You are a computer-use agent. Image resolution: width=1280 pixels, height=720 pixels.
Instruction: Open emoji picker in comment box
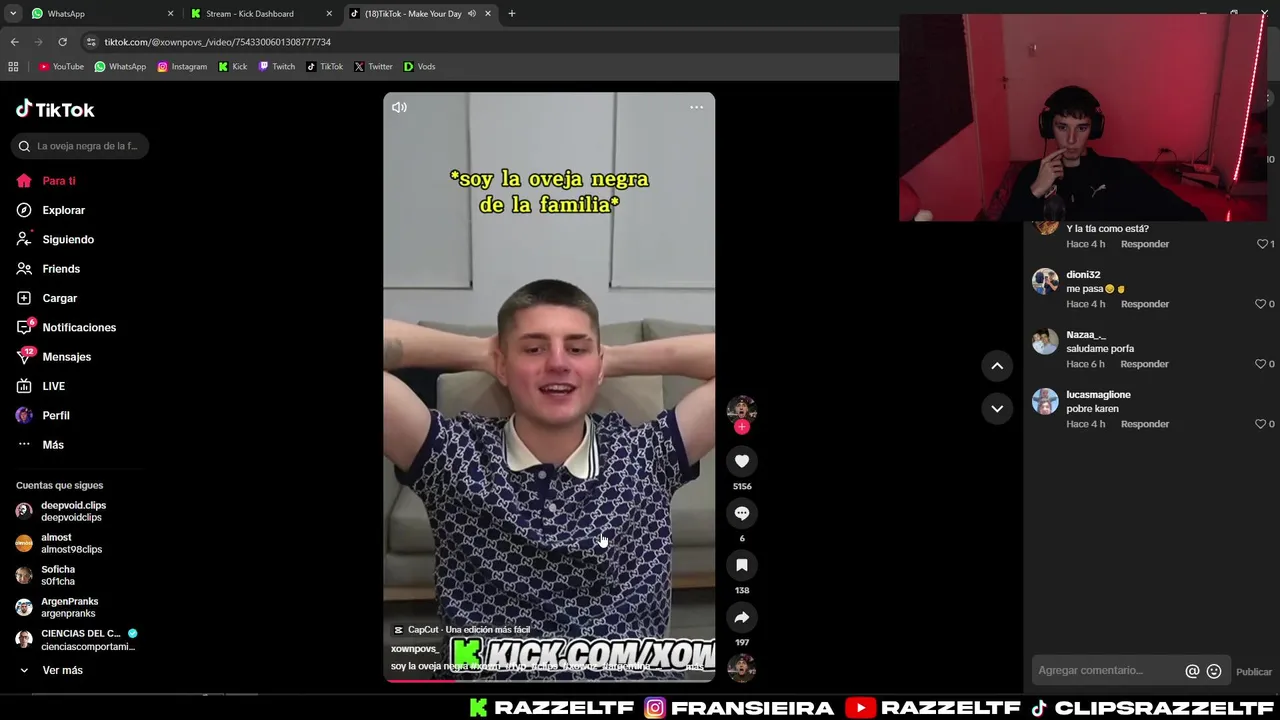point(1214,671)
